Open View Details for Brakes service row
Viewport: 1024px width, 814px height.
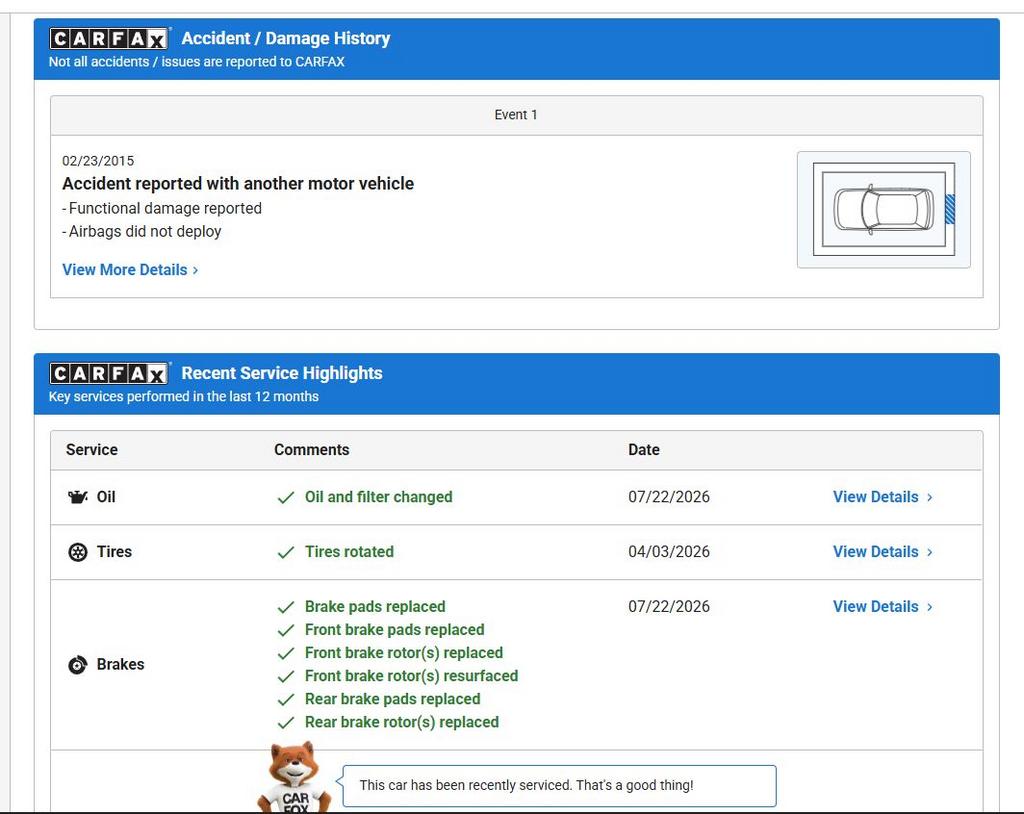(882, 607)
